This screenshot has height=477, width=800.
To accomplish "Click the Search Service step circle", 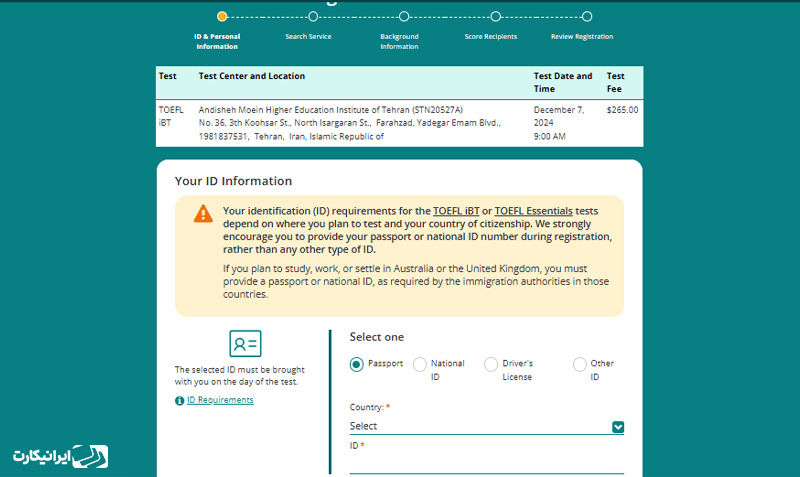I will point(313,16).
